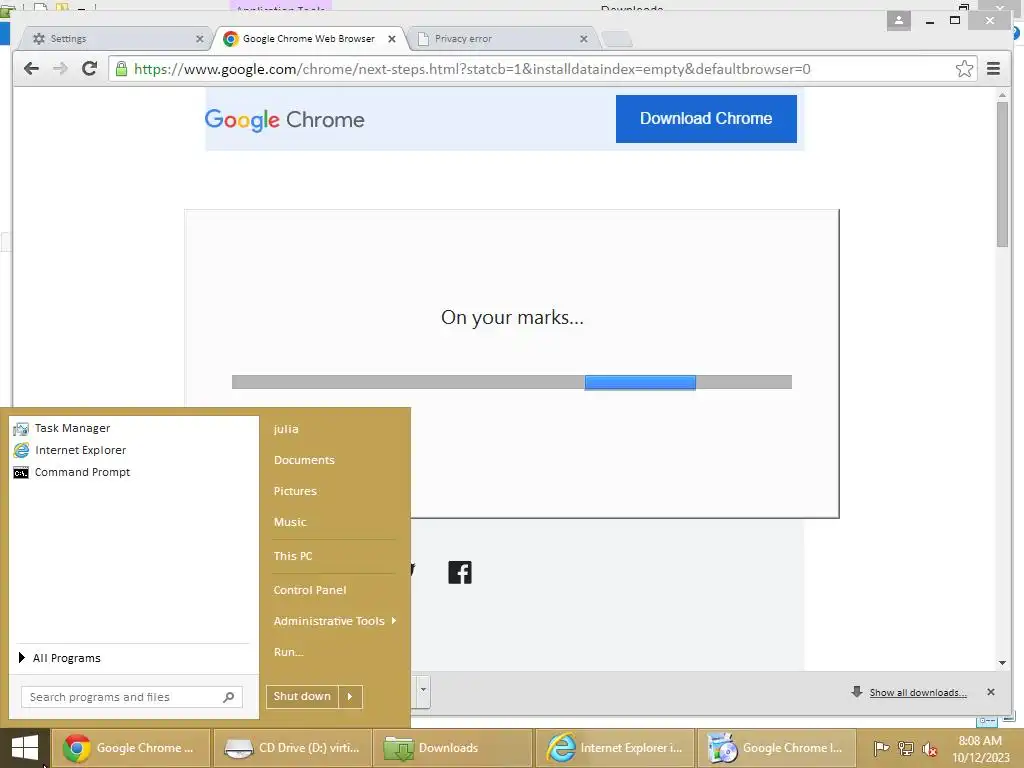Open Documents from the Start menu
The width and height of the screenshot is (1024, 768).
tap(304, 460)
